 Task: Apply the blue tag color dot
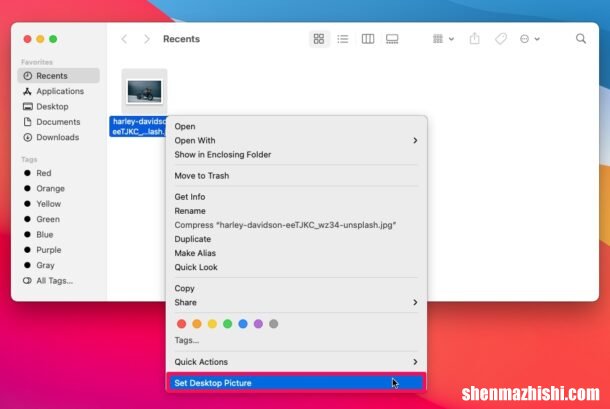[x=243, y=323]
